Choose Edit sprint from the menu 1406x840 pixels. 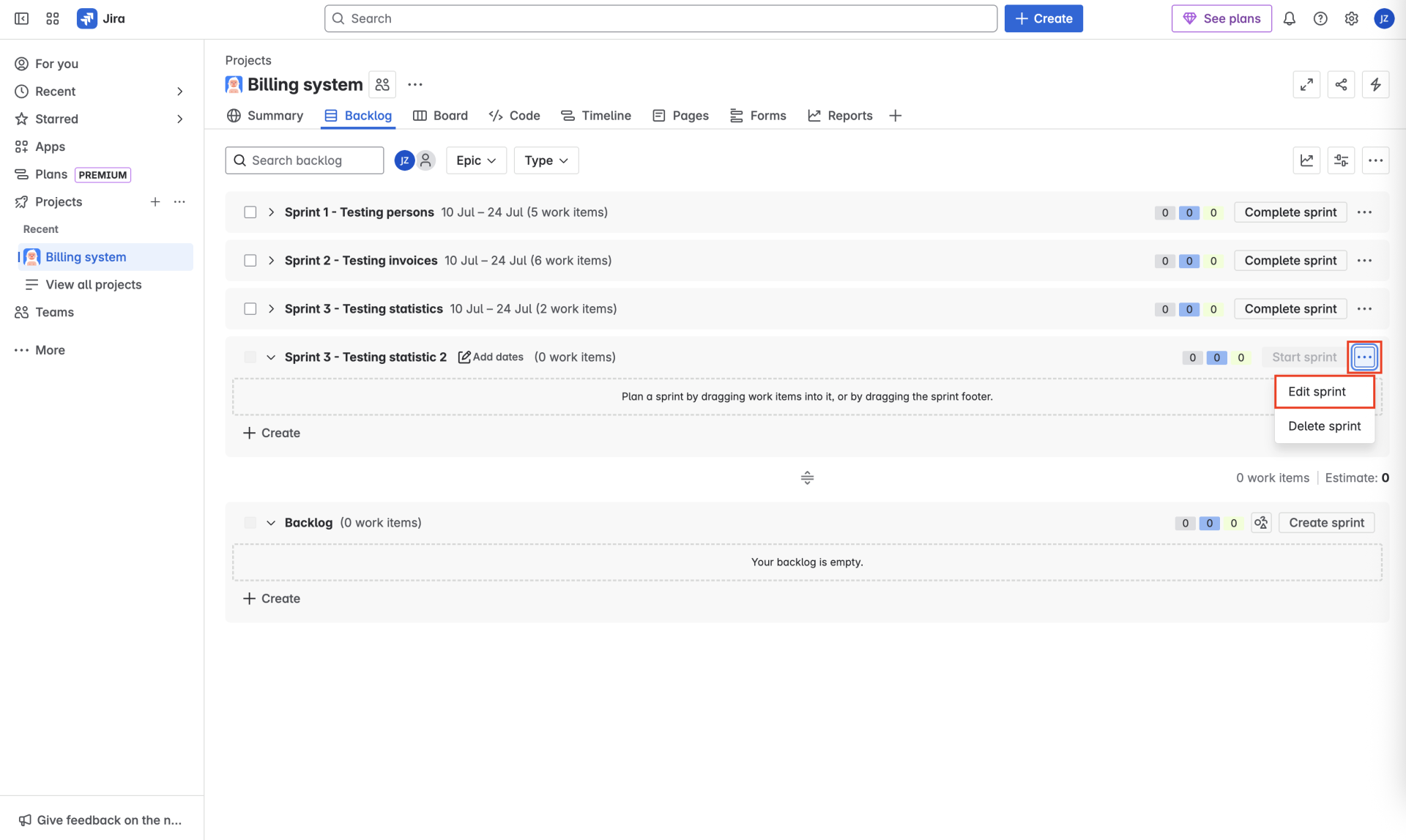click(x=1316, y=392)
